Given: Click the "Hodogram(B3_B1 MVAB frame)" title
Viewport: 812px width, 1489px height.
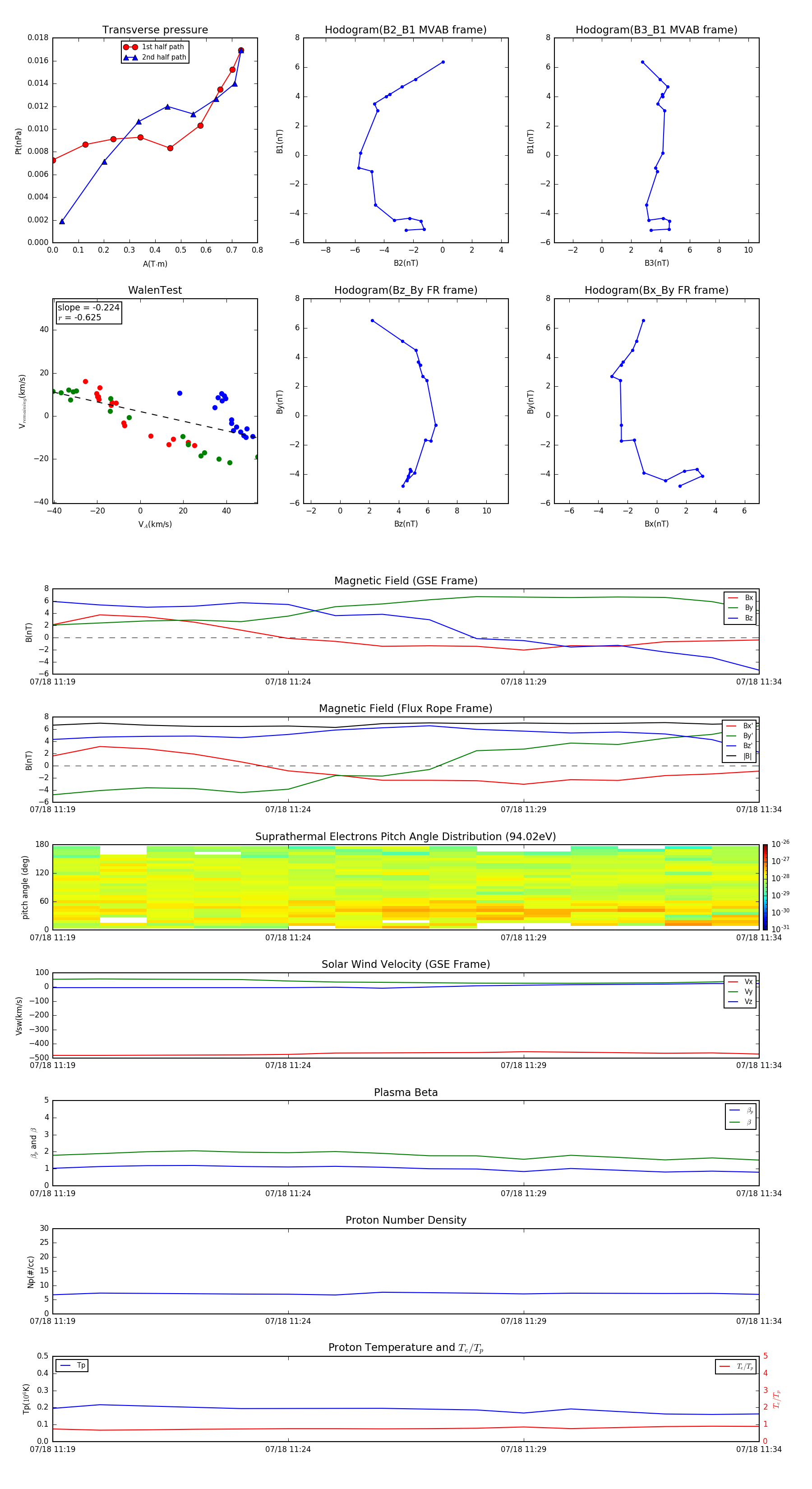Looking at the screenshot, I should tap(656, 29).
